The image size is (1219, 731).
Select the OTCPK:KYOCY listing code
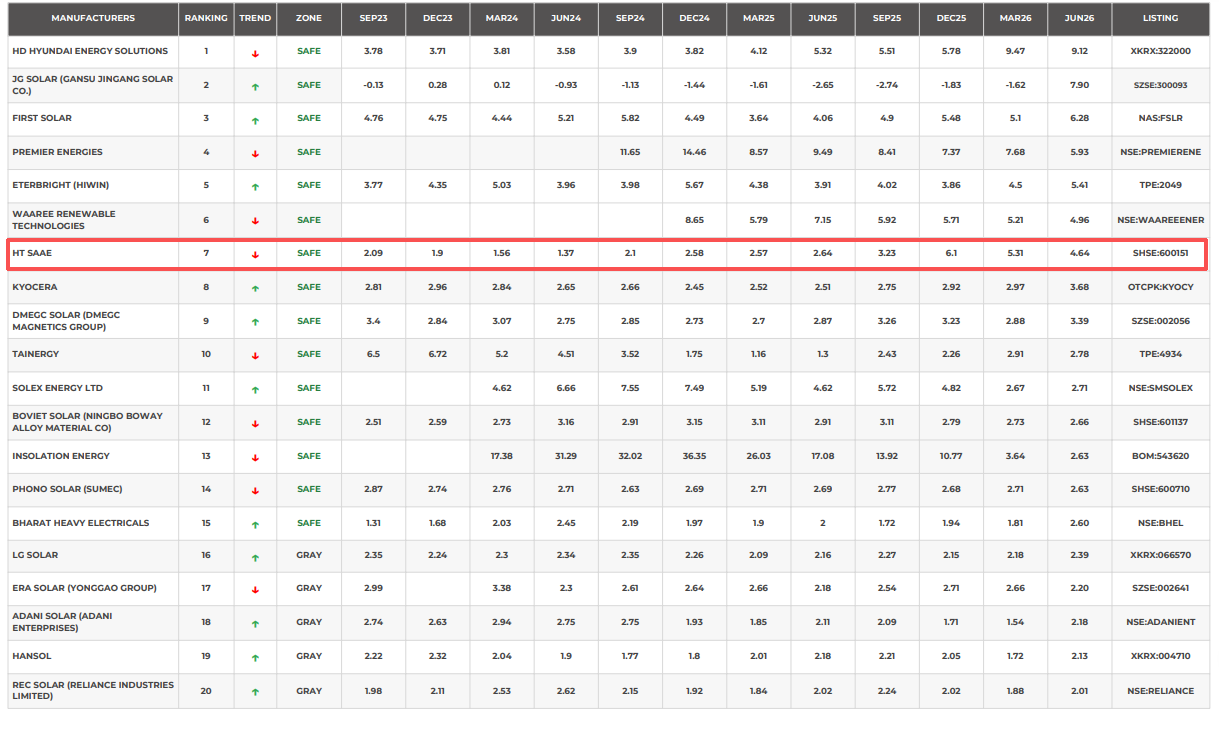(x=1160, y=287)
